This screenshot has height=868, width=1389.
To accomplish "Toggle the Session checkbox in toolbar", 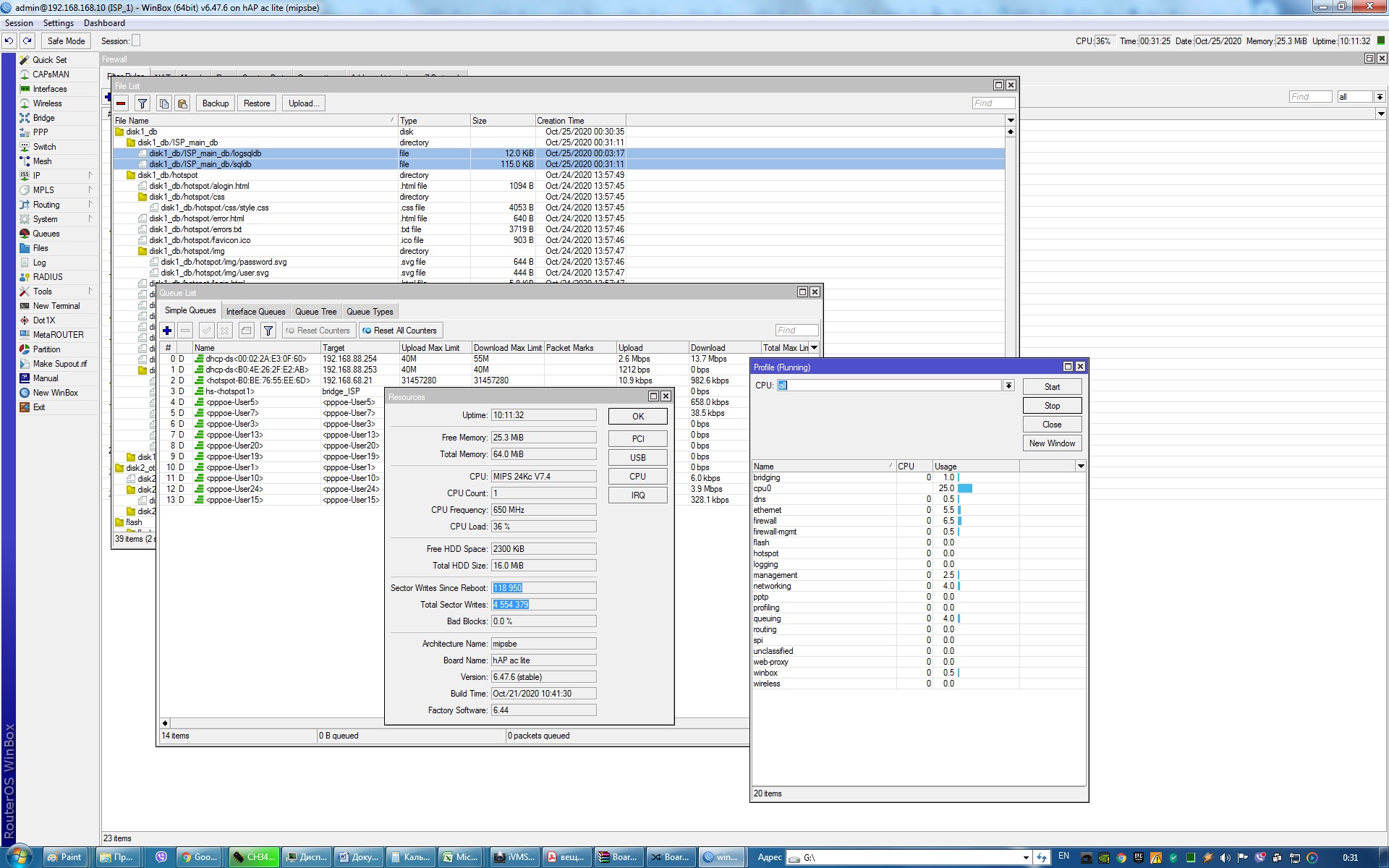I will [x=136, y=41].
